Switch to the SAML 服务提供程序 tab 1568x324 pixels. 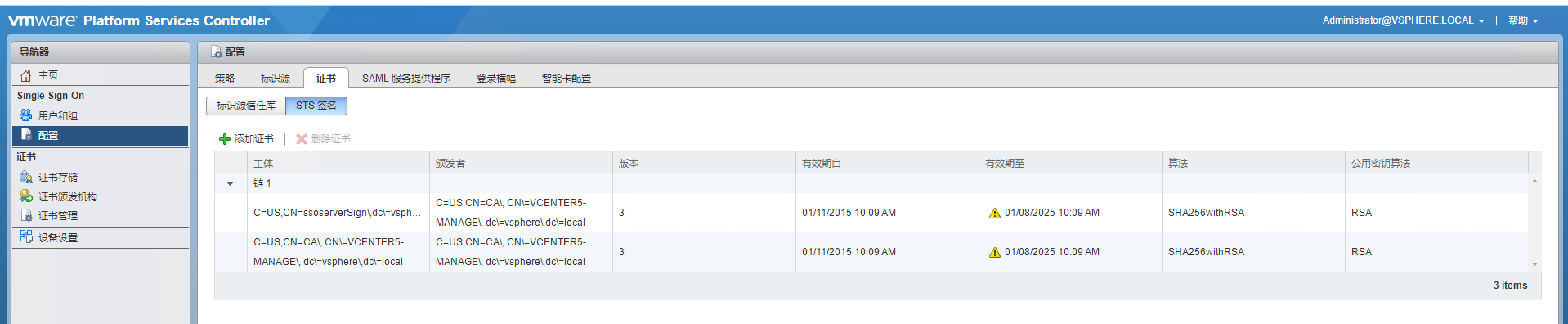tap(406, 79)
